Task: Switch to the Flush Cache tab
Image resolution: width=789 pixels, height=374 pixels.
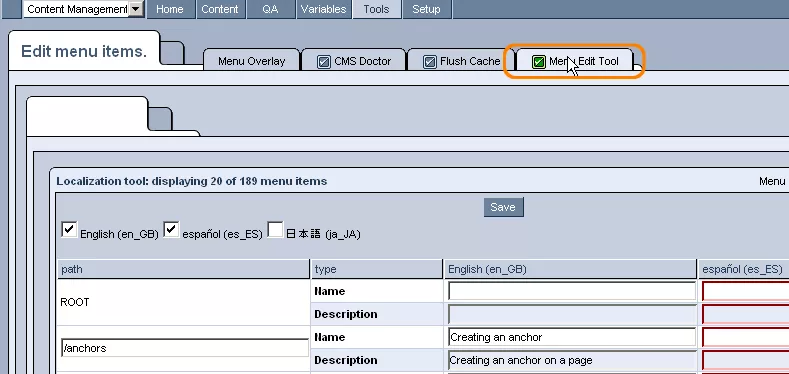Action: coord(461,61)
